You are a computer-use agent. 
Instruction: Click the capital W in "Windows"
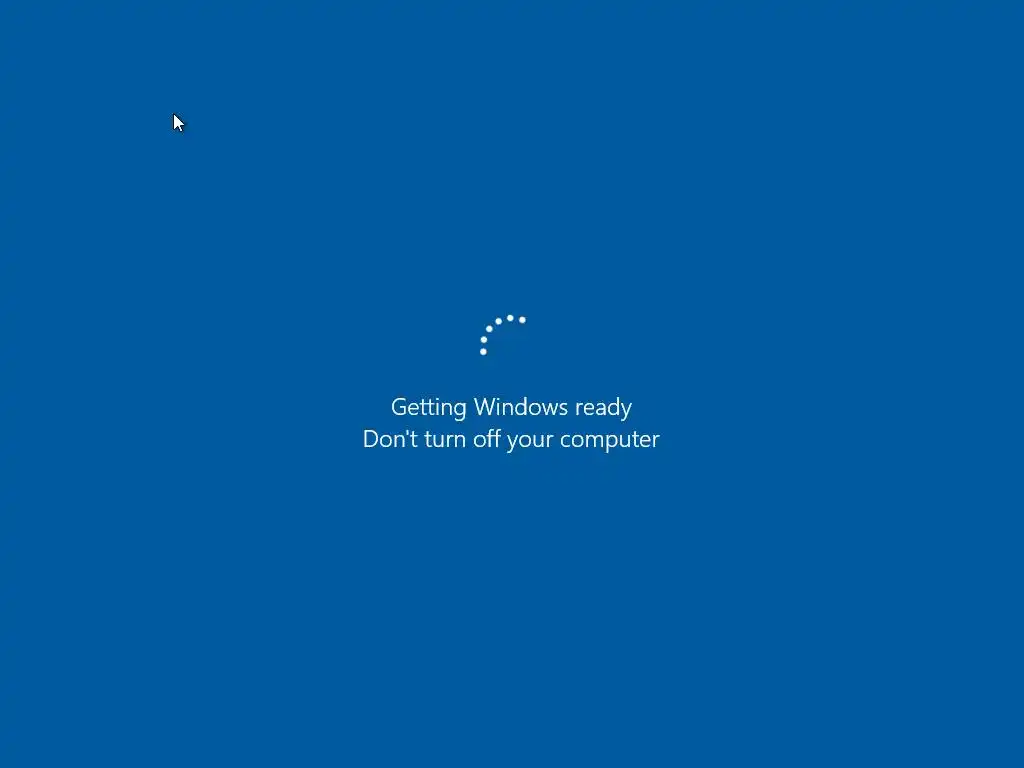point(487,407)
